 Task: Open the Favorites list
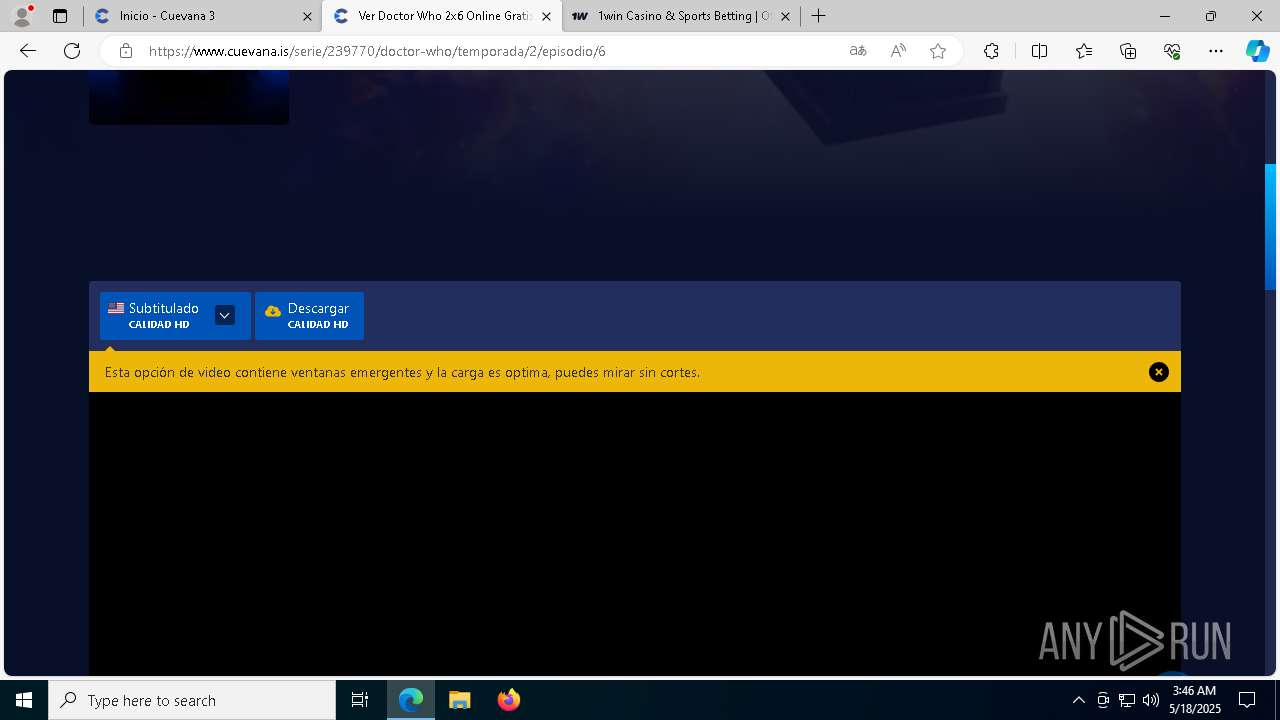(x=1084, y=51)
